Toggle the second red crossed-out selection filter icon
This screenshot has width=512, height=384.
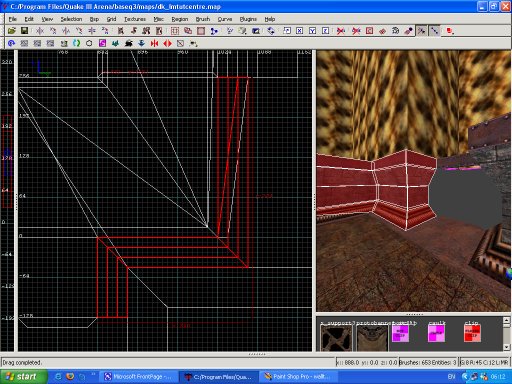click(356, 31)
